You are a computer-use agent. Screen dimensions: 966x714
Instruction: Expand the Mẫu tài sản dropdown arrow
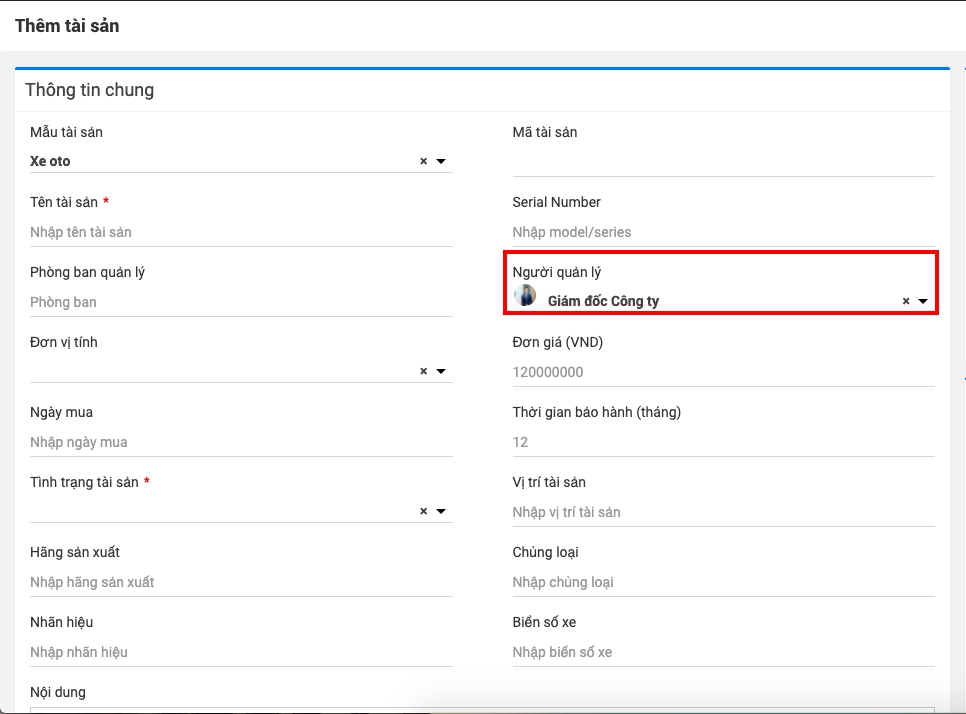(441, 162)
